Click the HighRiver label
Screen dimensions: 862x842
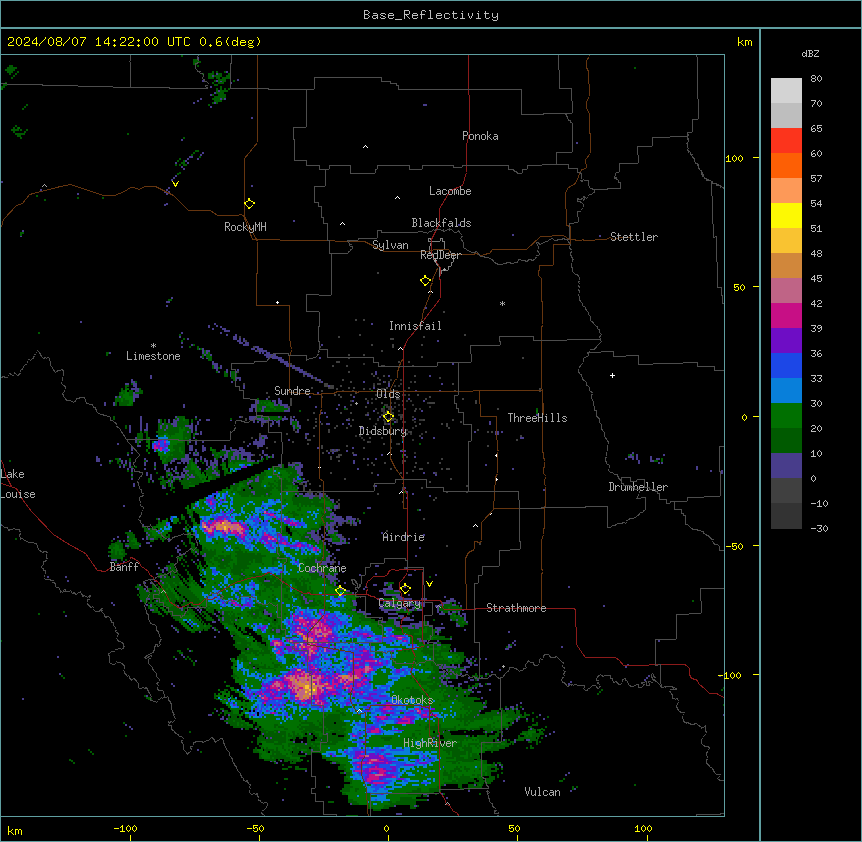click(430, 743)
